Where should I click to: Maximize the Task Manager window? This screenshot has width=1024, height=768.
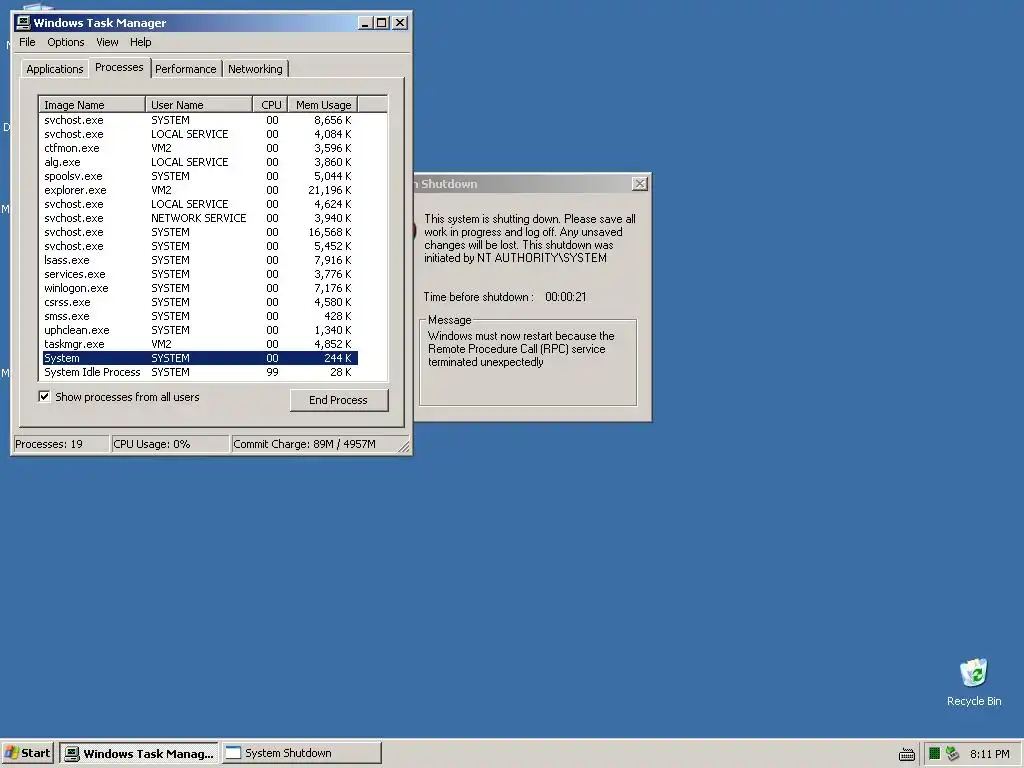[x=381, y=23]
